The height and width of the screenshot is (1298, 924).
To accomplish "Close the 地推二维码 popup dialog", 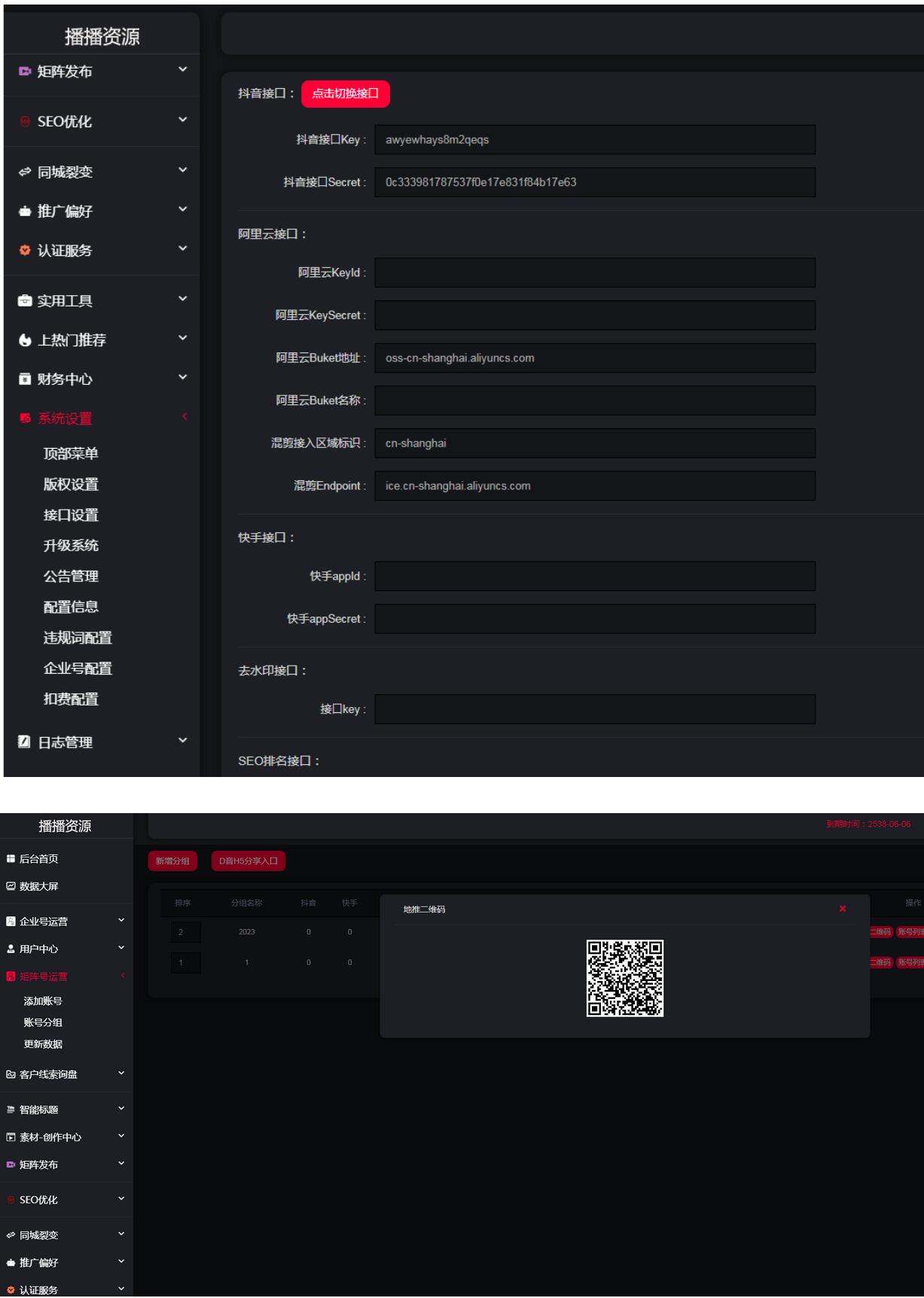I will [x=843, y=909].
